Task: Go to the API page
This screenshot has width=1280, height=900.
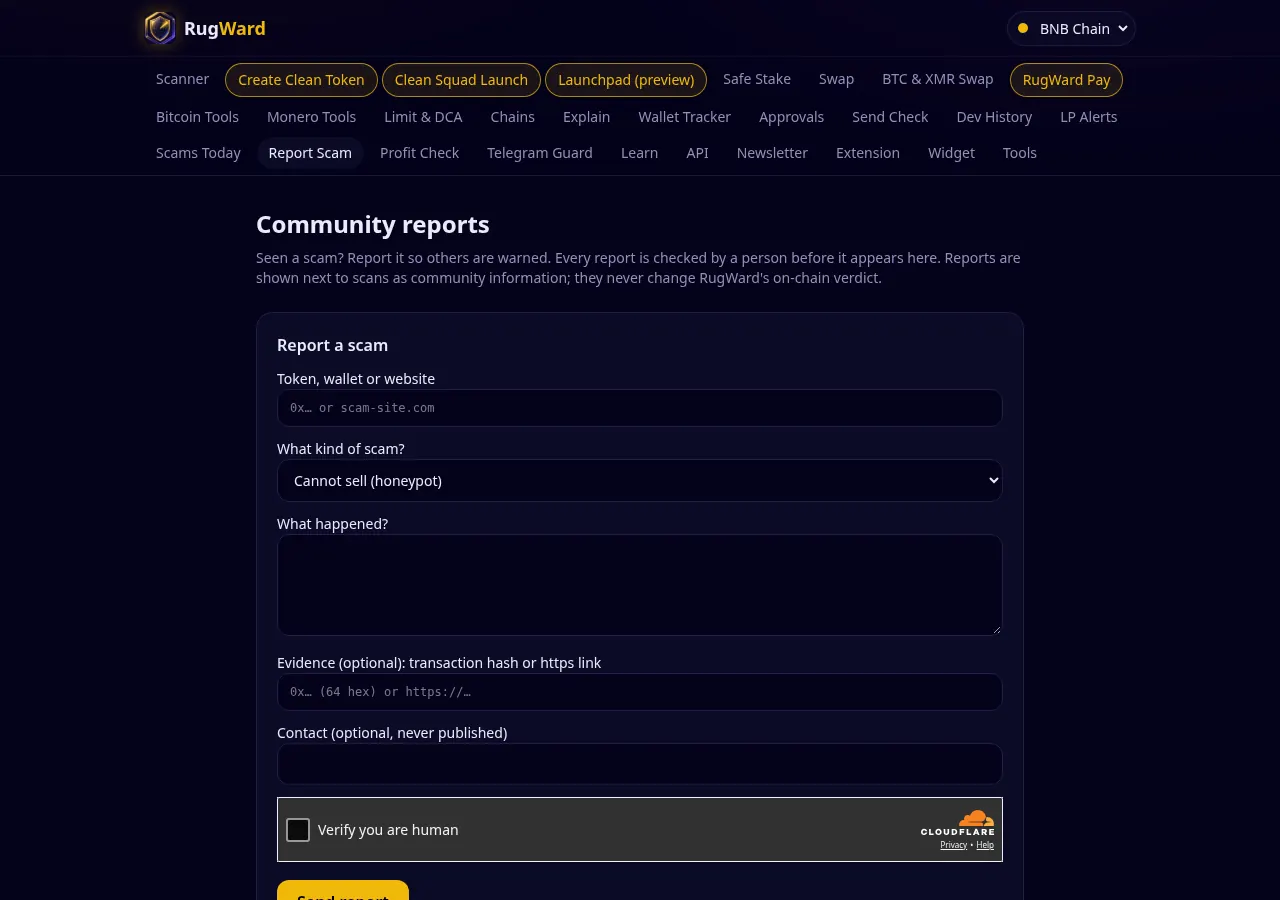Action: 697,153
